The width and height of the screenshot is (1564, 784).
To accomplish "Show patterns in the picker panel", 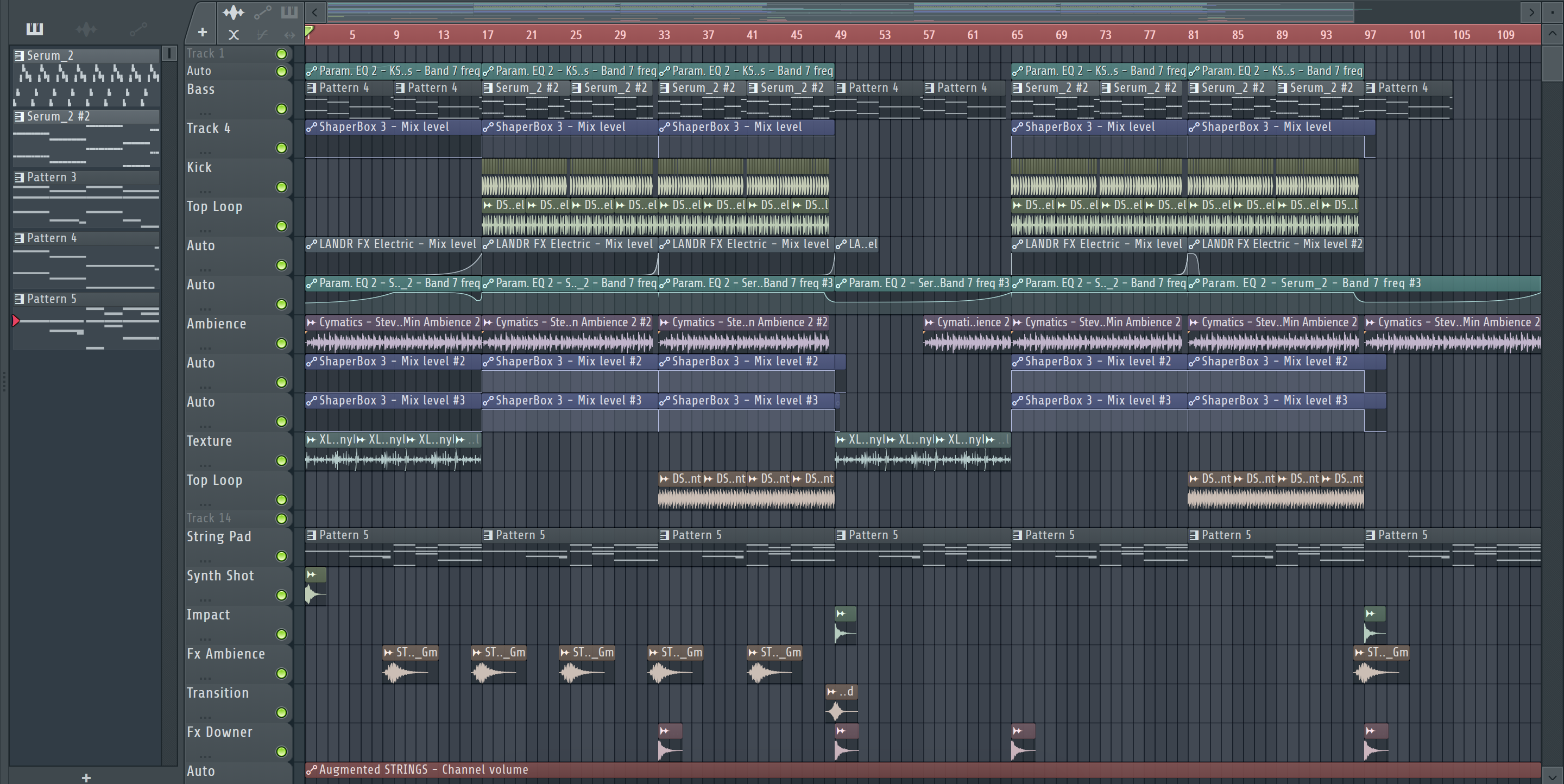I will 35,29.
